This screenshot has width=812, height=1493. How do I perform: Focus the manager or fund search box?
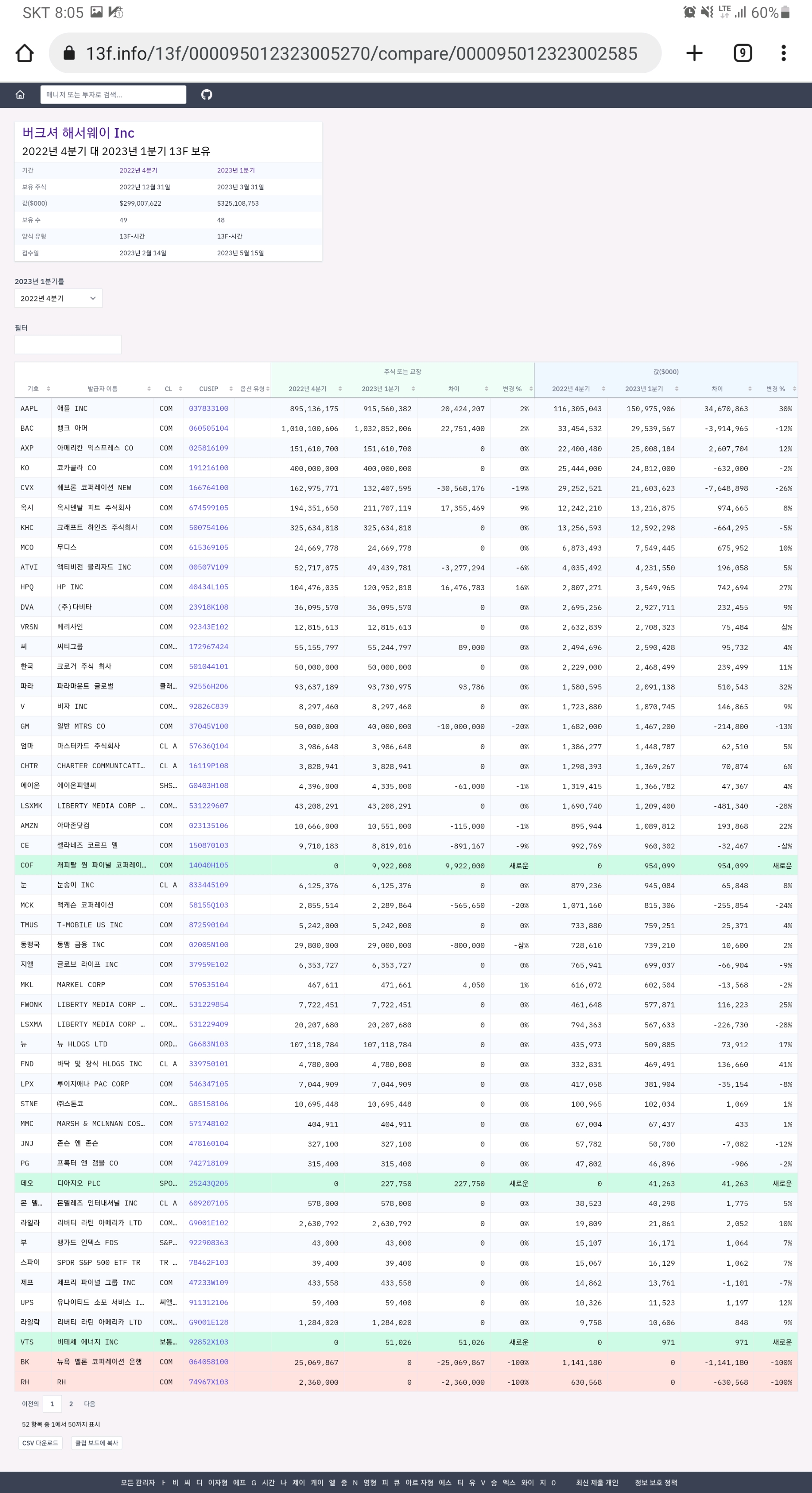tap(113, 94)
